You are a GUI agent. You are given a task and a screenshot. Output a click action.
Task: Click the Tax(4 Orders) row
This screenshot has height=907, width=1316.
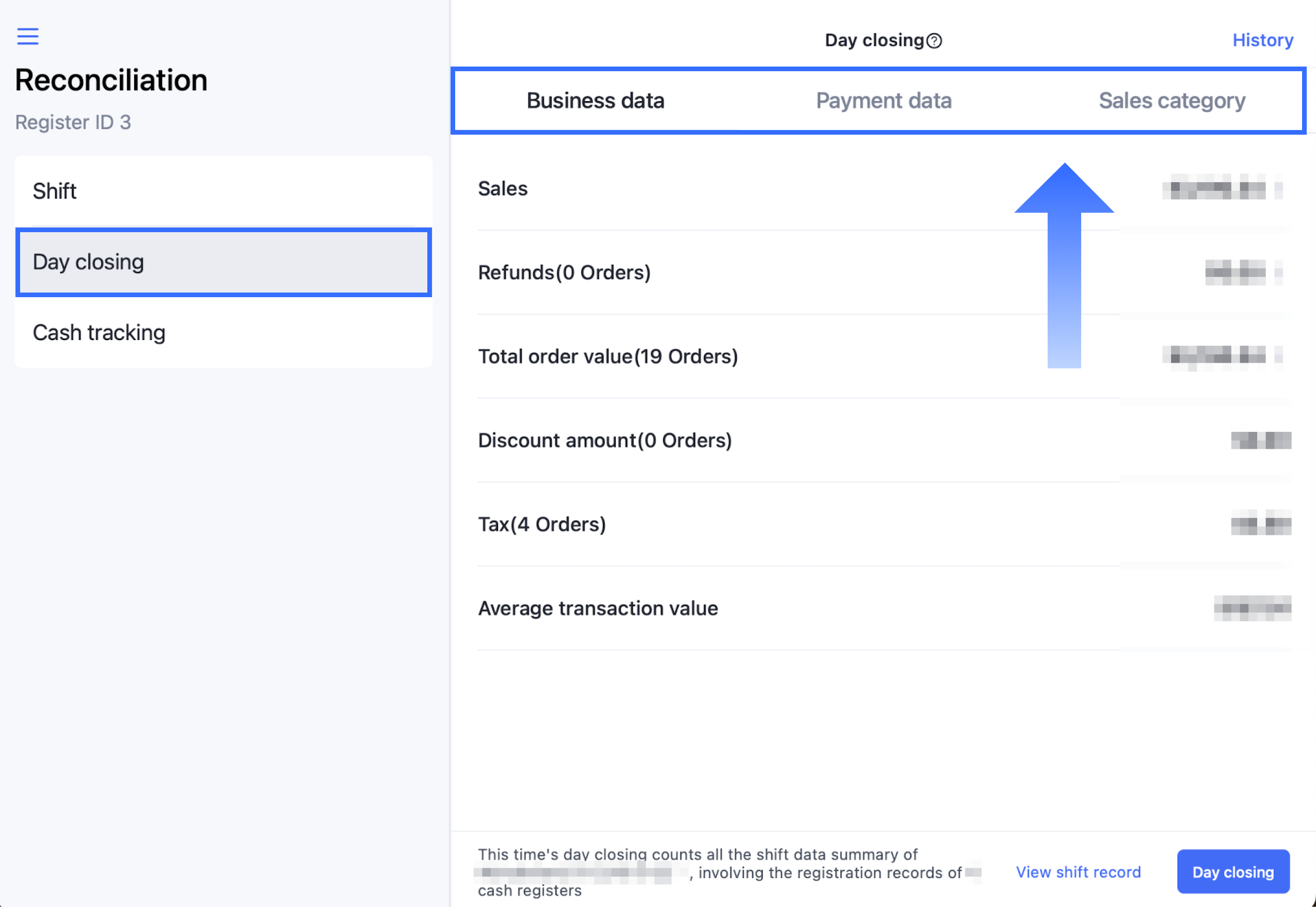coord(884,525)
